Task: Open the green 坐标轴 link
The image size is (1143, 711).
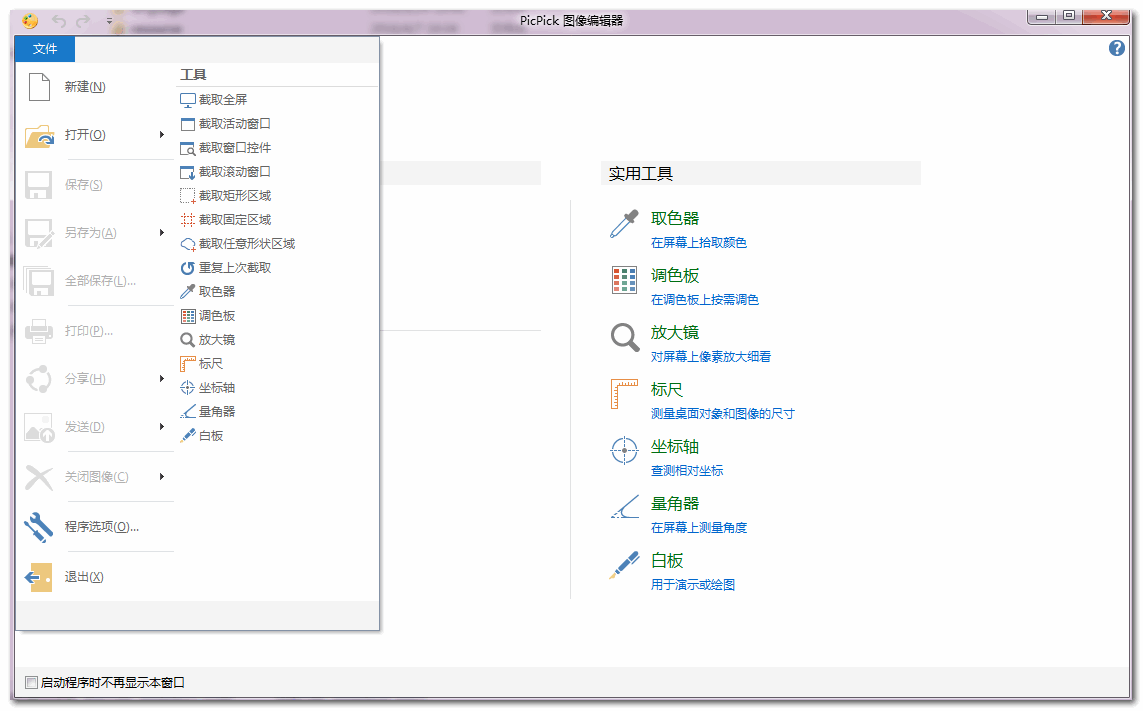Action: [675, 446]
